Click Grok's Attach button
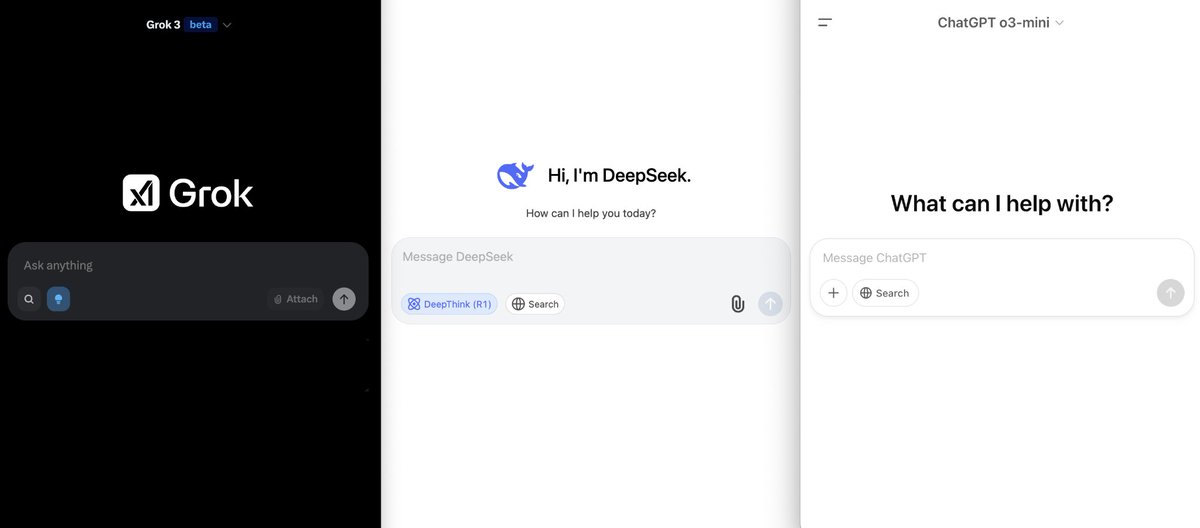1200x528 pixels. point(296,299)
